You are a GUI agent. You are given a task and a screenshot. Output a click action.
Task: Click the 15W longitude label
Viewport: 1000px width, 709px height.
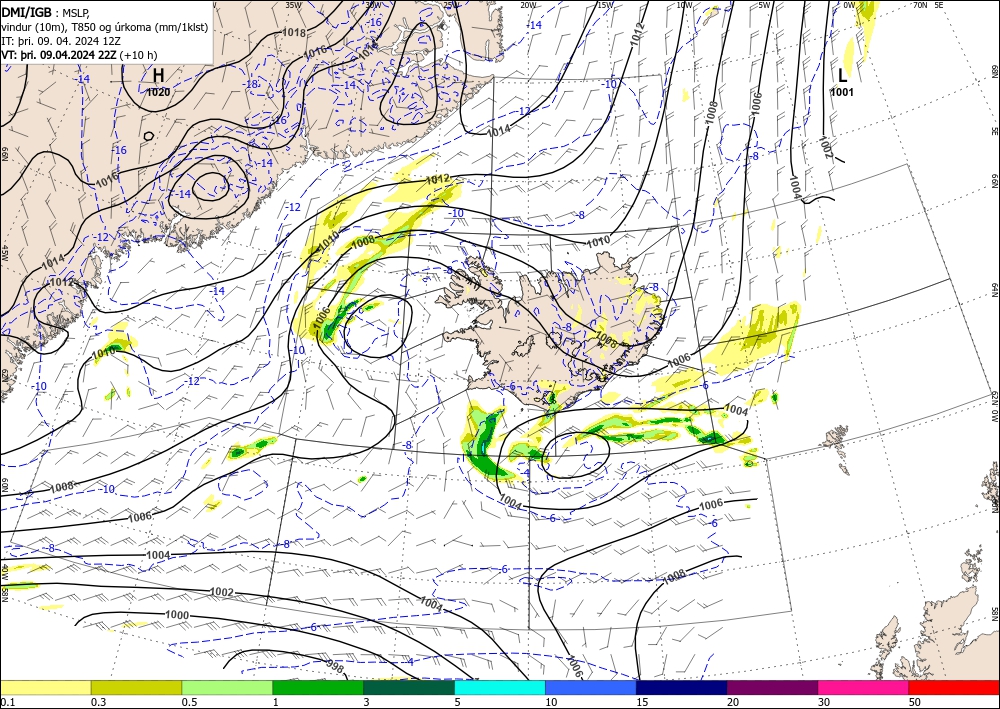tap(606, 5)
